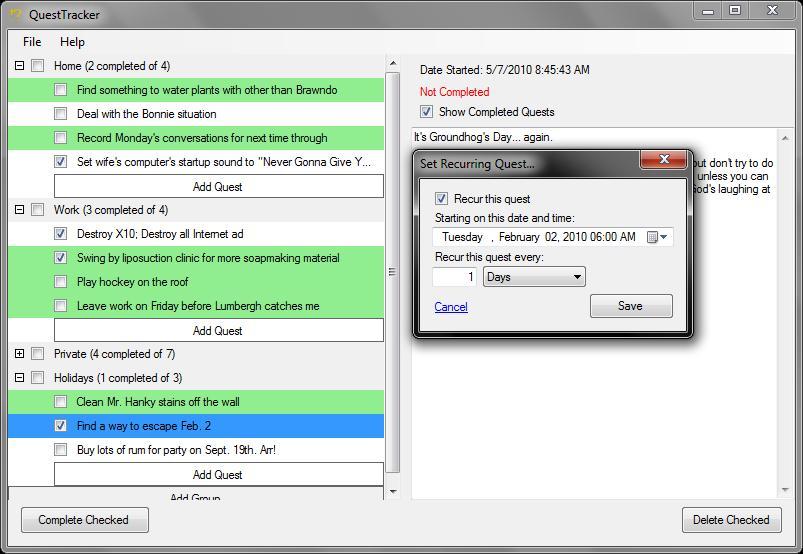Click notes pane scrollbar up arrow
This screenshot has height=554, width=803.
coord(785,138)
